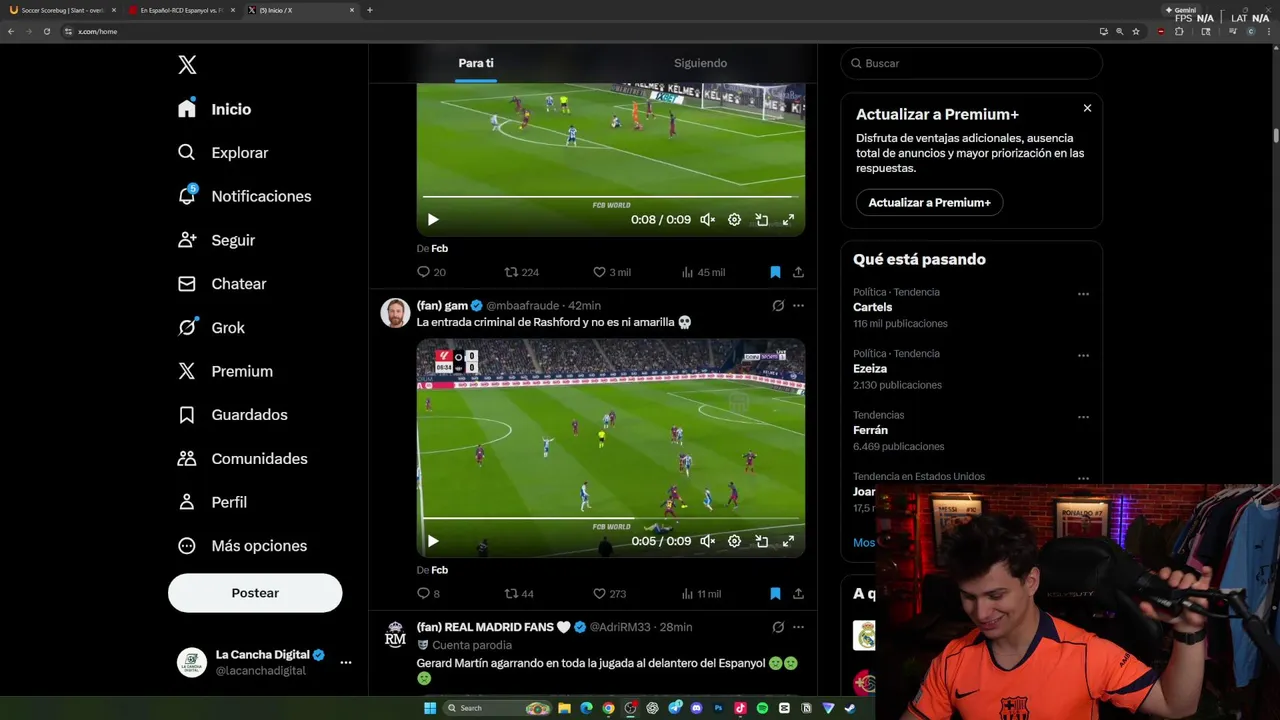Click the X logo in sidebar

tap(187, 65)
